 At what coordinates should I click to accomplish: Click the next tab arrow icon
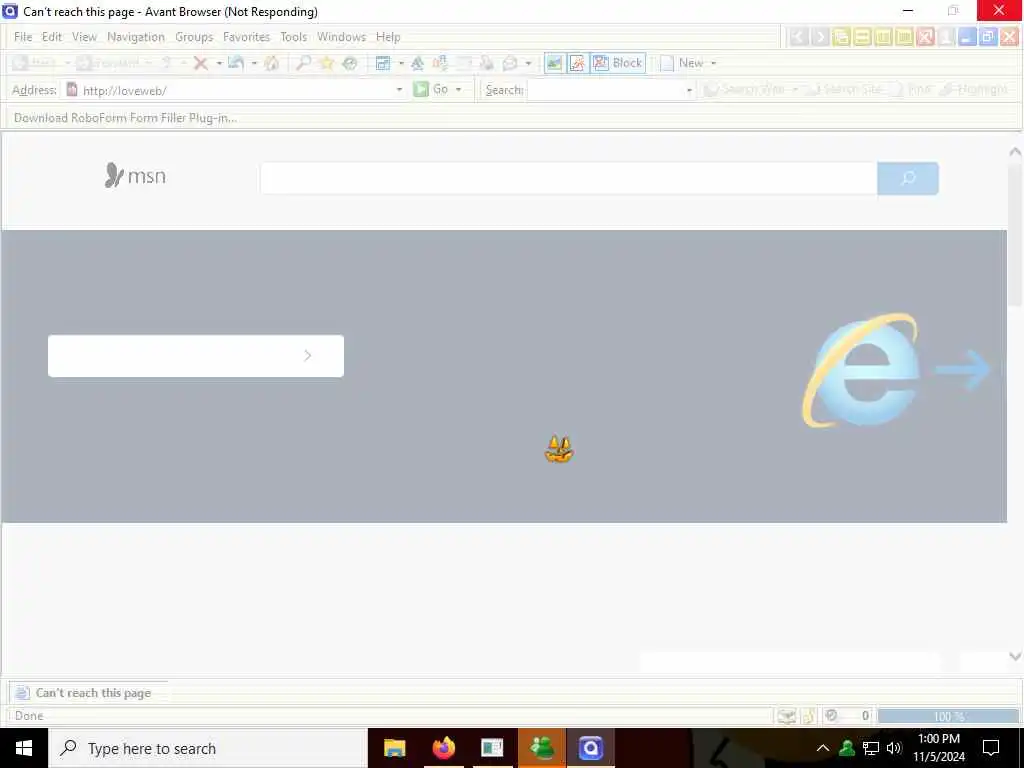[x=820, y=37]
